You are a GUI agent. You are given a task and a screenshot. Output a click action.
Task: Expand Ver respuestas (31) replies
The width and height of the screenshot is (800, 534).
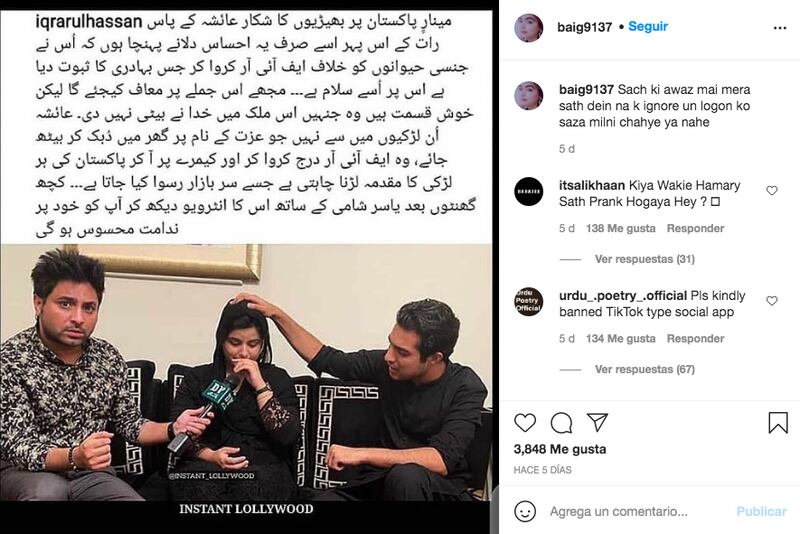(x=644, y=259)
